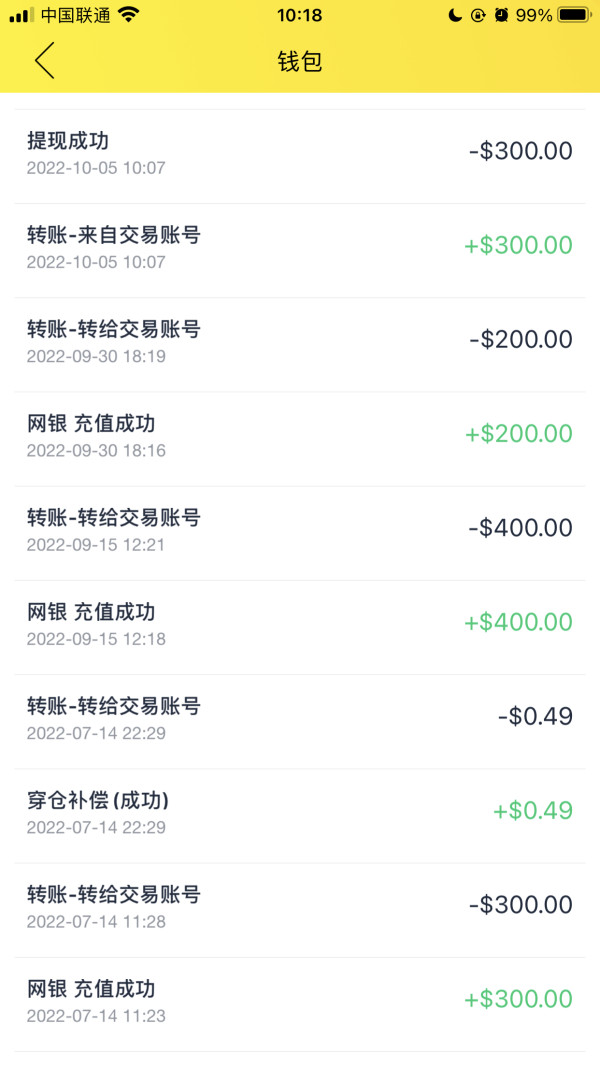This screenshot has height=1067, width=600.
Task: Tap the 钱包 page title
Action: pyautogui.click(x=300, y=61)
